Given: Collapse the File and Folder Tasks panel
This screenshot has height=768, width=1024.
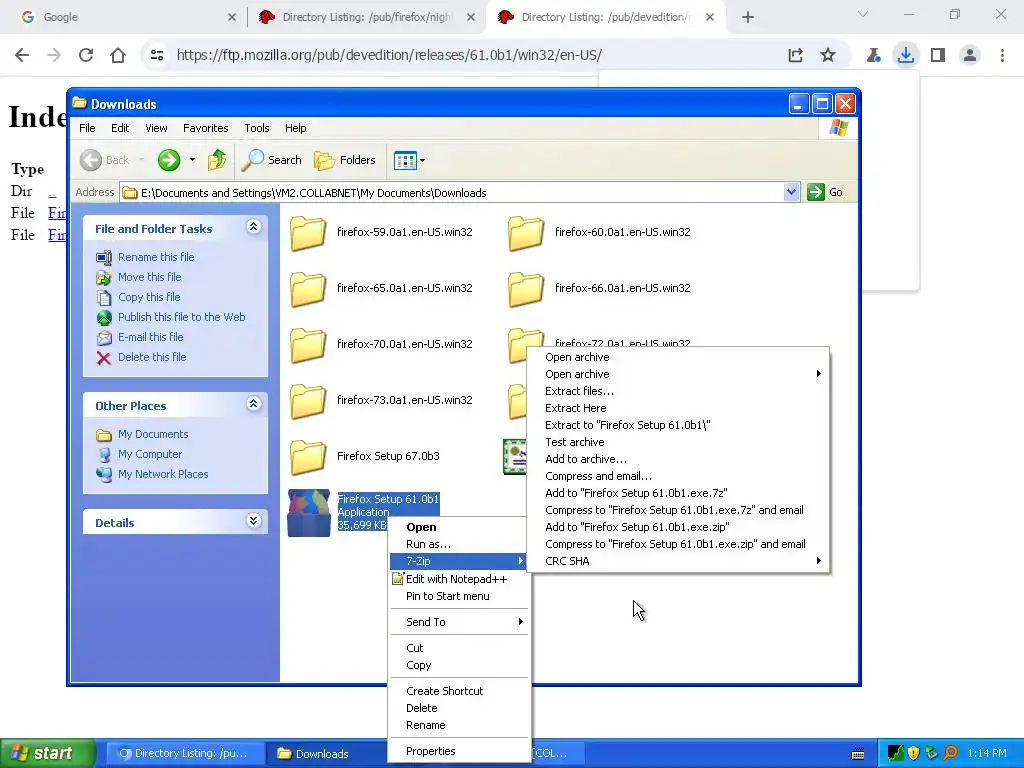Looking at the screenshot, I should coord(253,227).
